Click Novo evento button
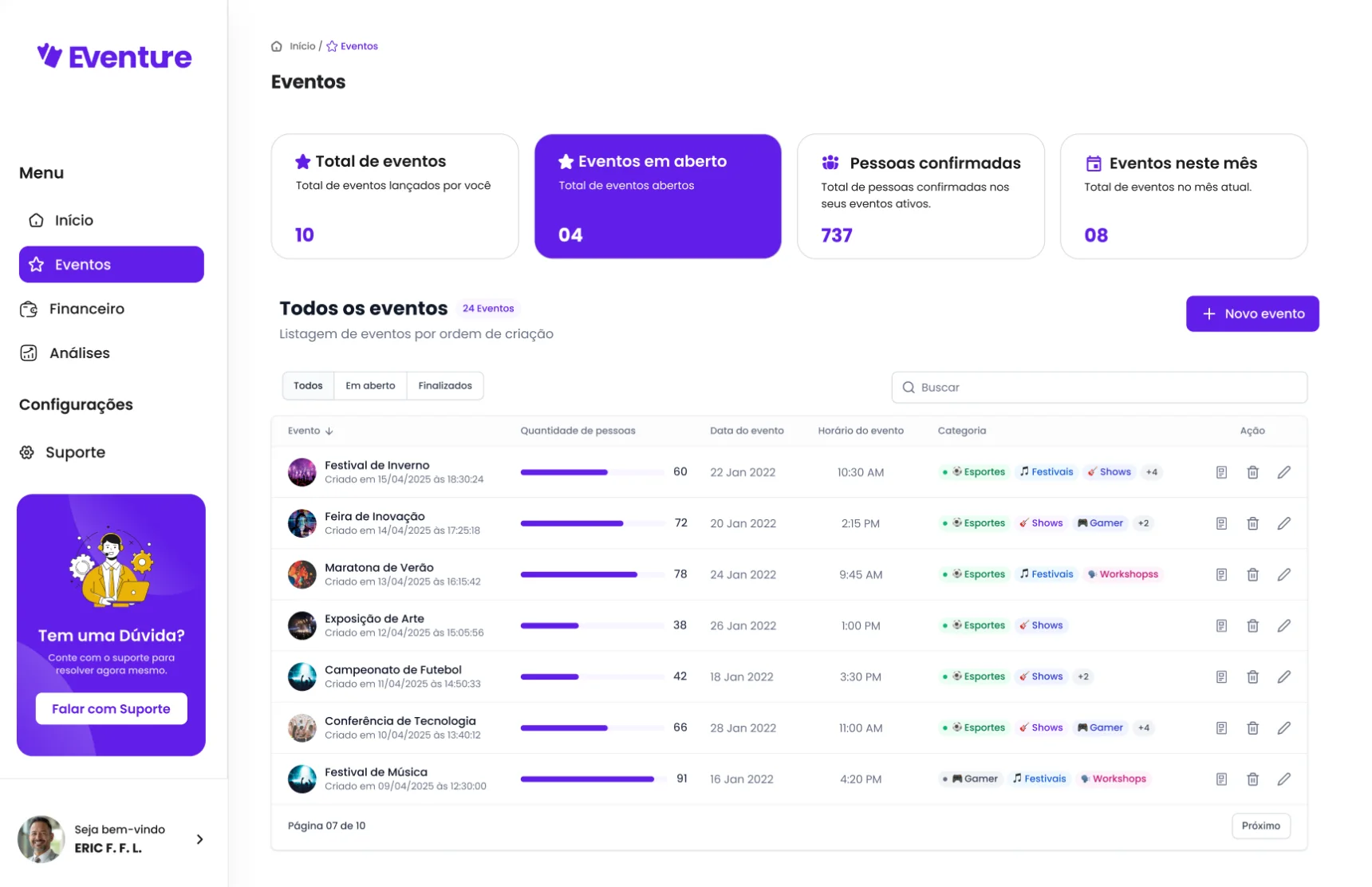This screenshot has height=887, width=1372. pos(1252,313)
